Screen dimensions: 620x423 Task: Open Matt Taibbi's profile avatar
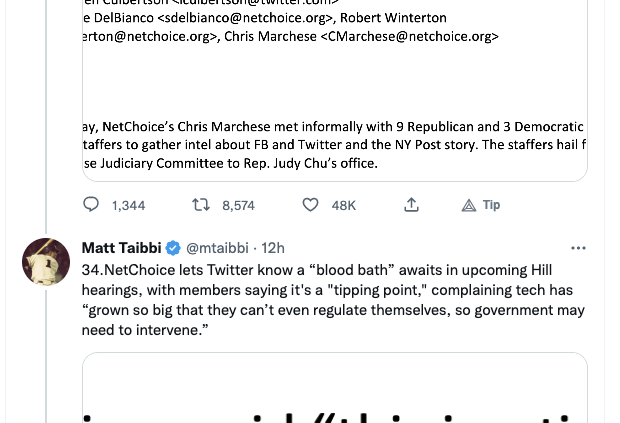(45, 262)
